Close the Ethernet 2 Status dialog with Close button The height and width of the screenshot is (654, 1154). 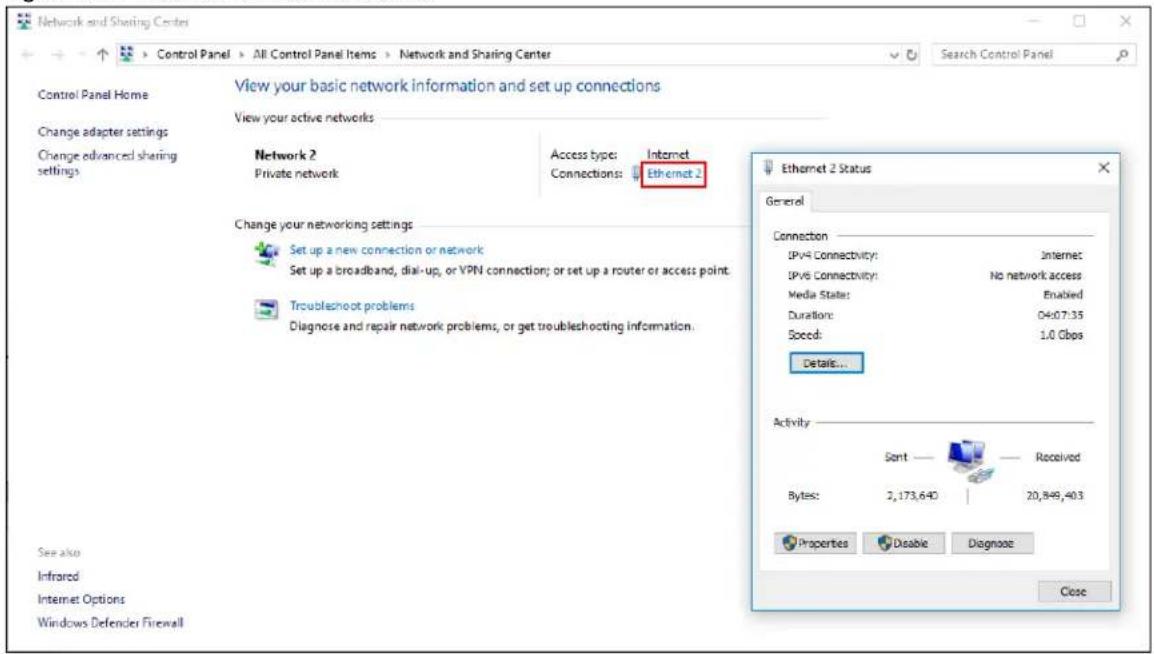point(1074,591)
